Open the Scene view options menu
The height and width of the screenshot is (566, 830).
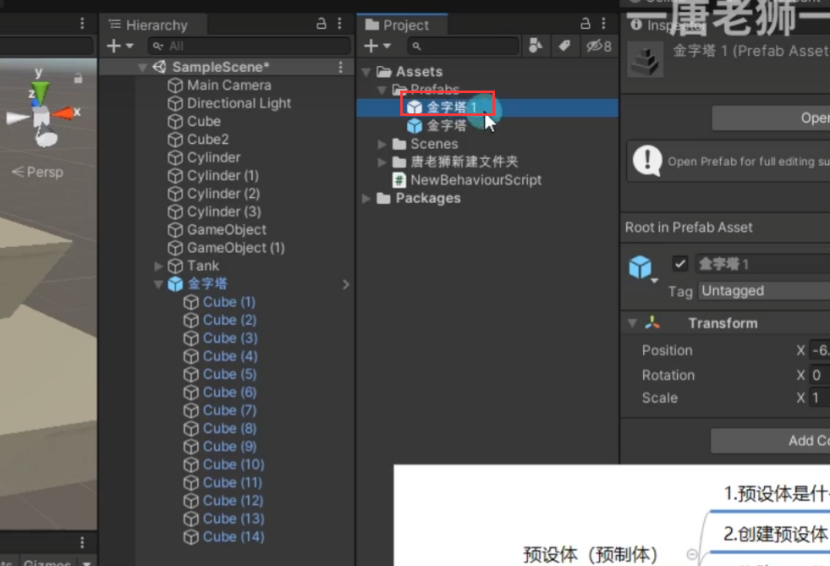coord(82,23)
